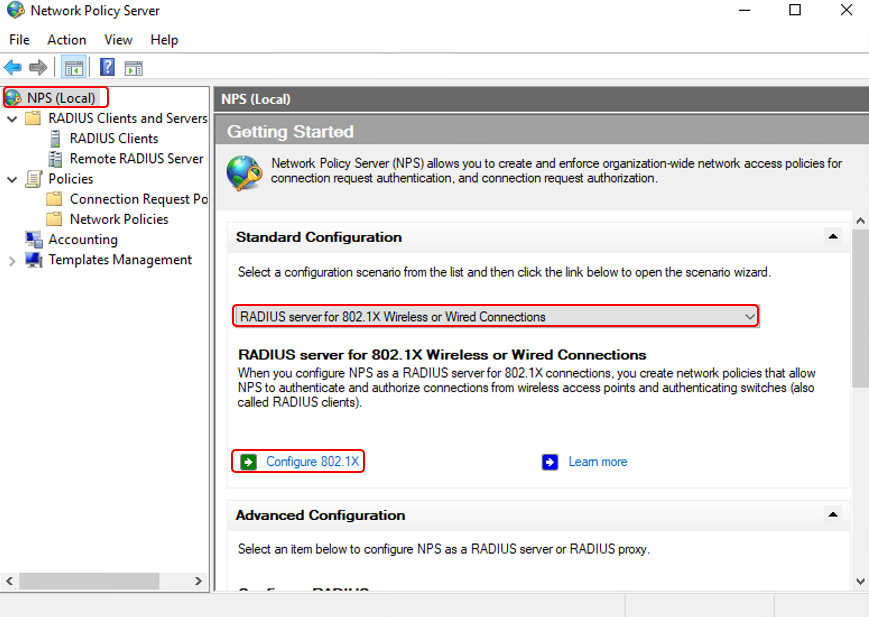The width and height of the screenshot is (869, 617).
Task: Click the NPS (Local) globe tree icon
Action: [13, 98]
